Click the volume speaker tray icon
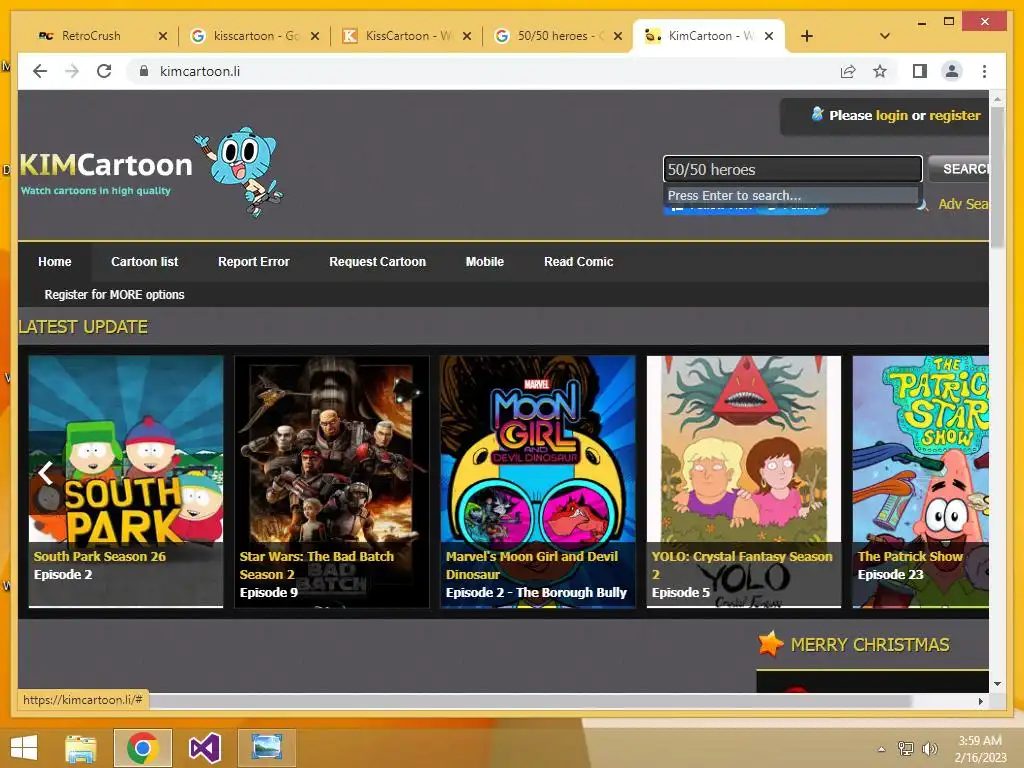This screenshot has height=768, width=1024. [x=929, y=749]
